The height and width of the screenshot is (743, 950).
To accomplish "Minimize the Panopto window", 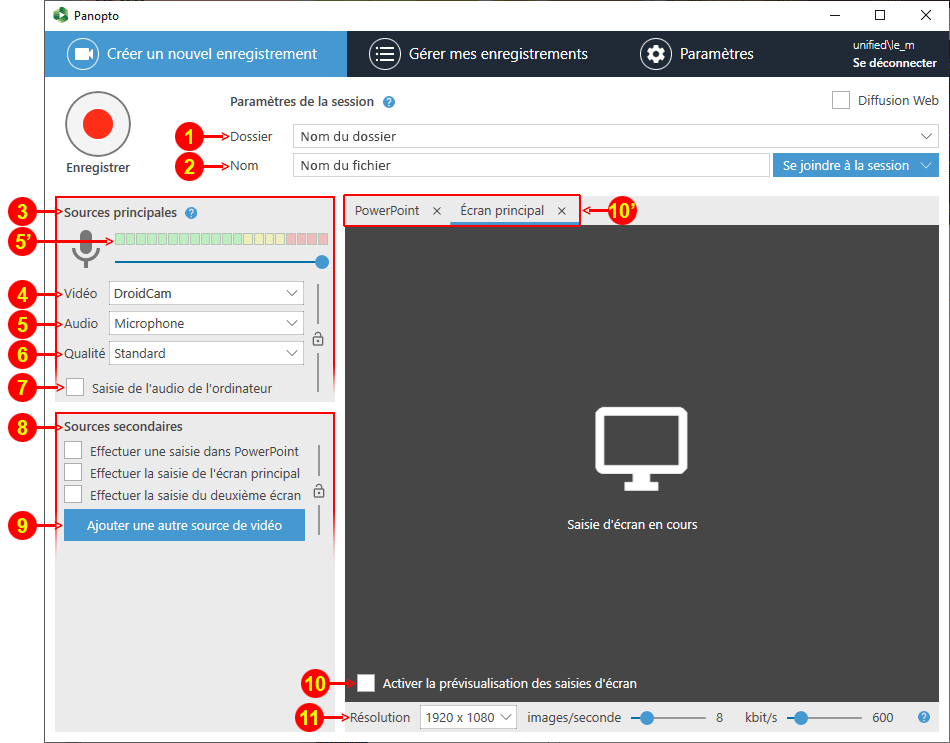I will pos(835,15).
